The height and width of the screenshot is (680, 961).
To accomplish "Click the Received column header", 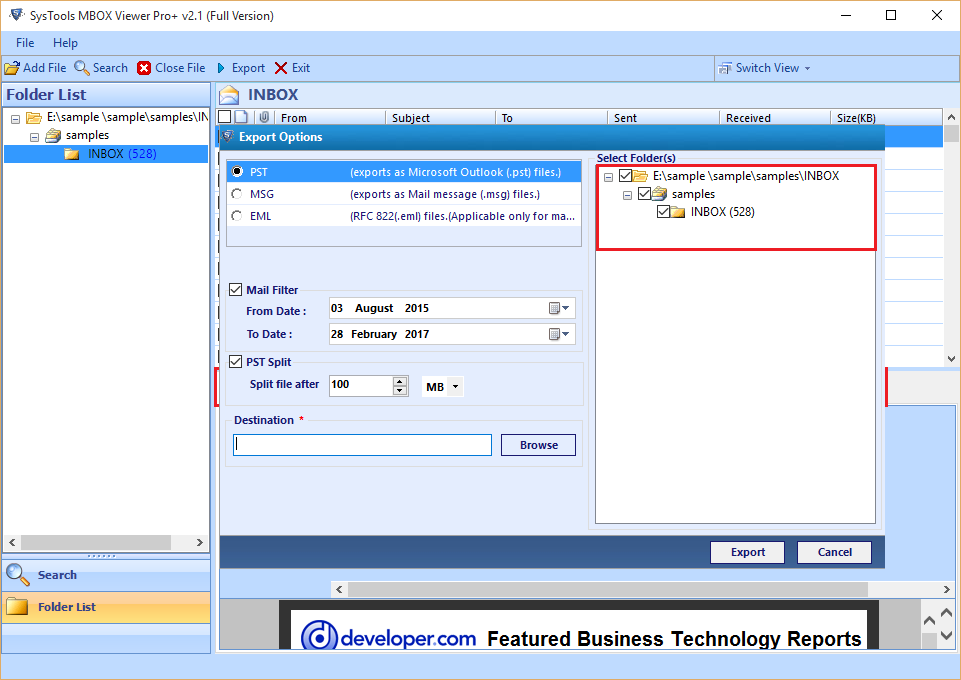I will click(x=775, y=118).
